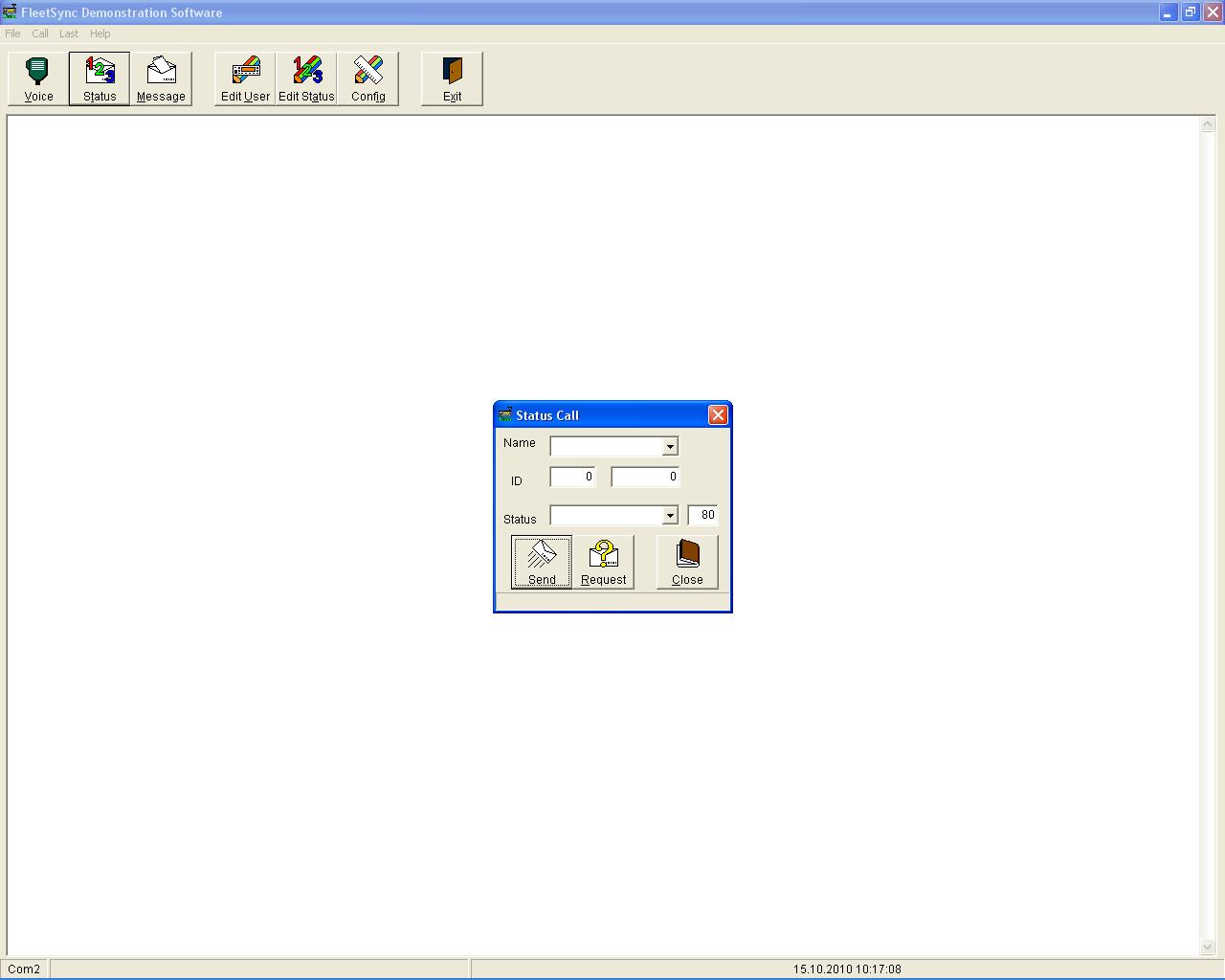1225x980 pixels.
Task: Open the Edit Status tool
Action: (306, 78)
